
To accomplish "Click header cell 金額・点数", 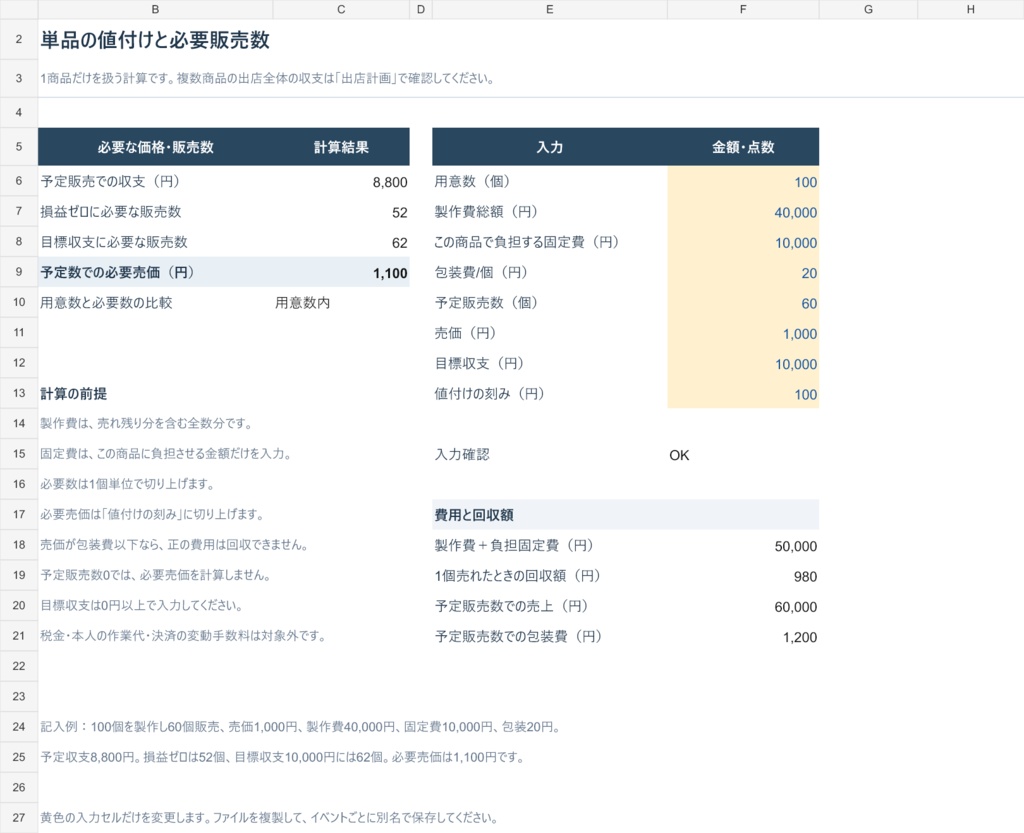I will pyautogui.click(x=743, y=147).
